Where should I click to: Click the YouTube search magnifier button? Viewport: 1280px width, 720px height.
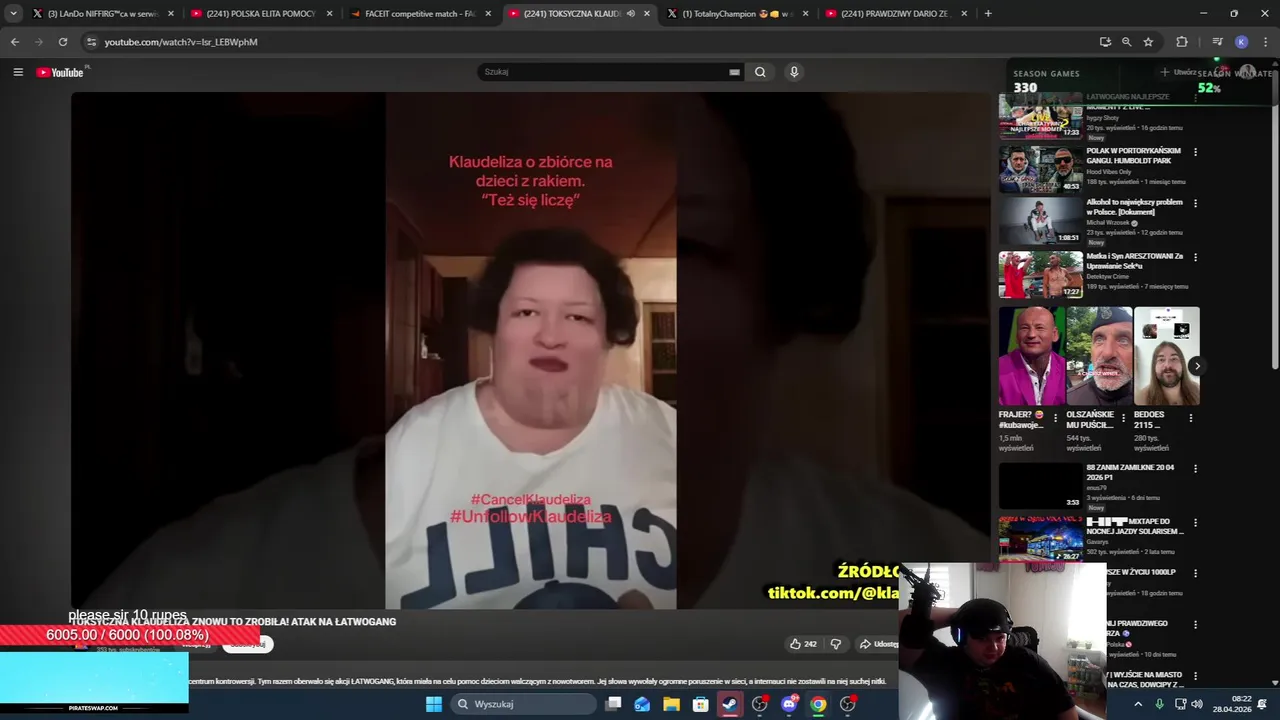point(760,72)
